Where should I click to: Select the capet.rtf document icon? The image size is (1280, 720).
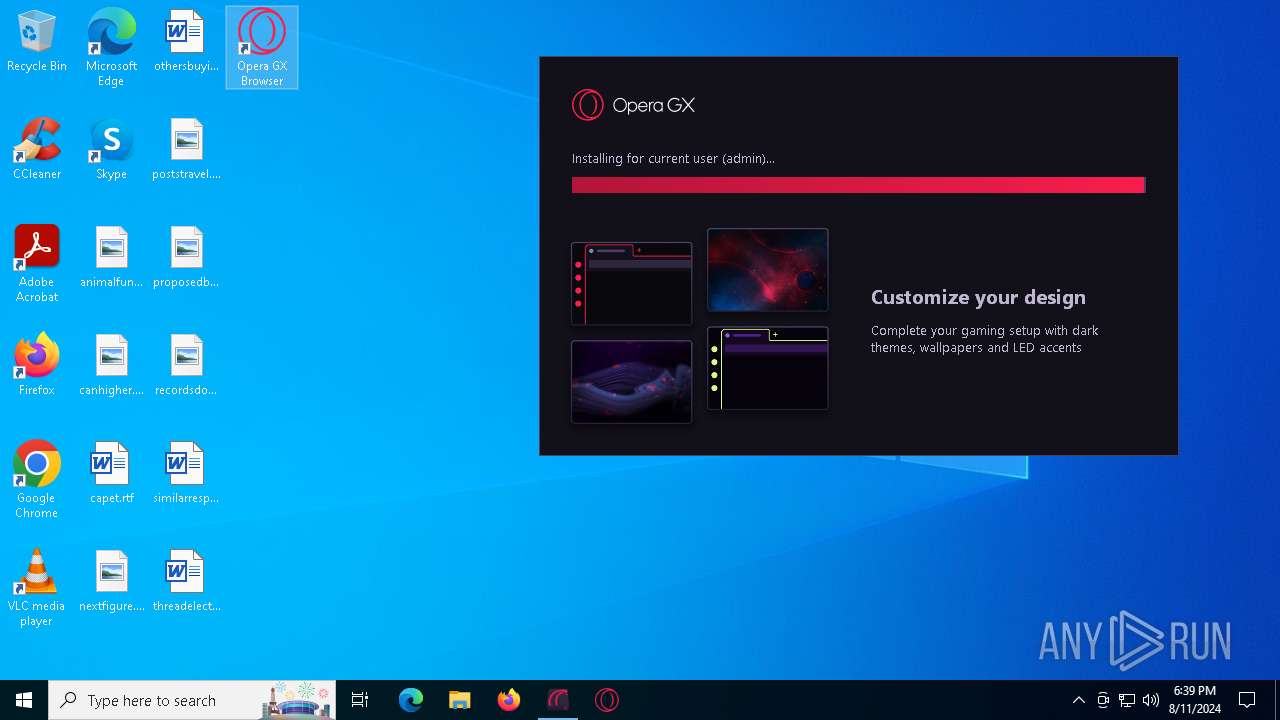(111, 474)
